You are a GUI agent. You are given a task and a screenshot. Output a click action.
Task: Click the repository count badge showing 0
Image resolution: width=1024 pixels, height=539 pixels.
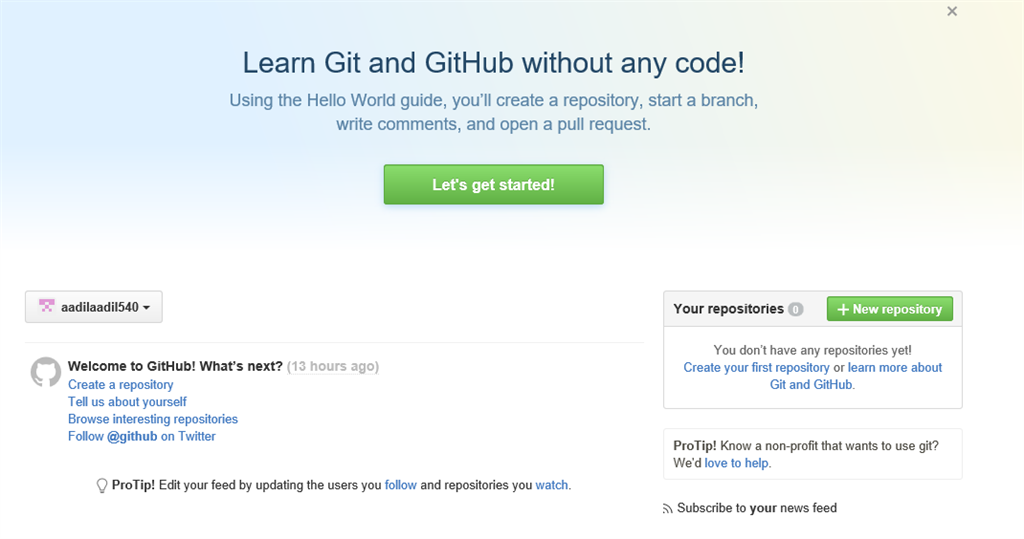pos(796,310)
